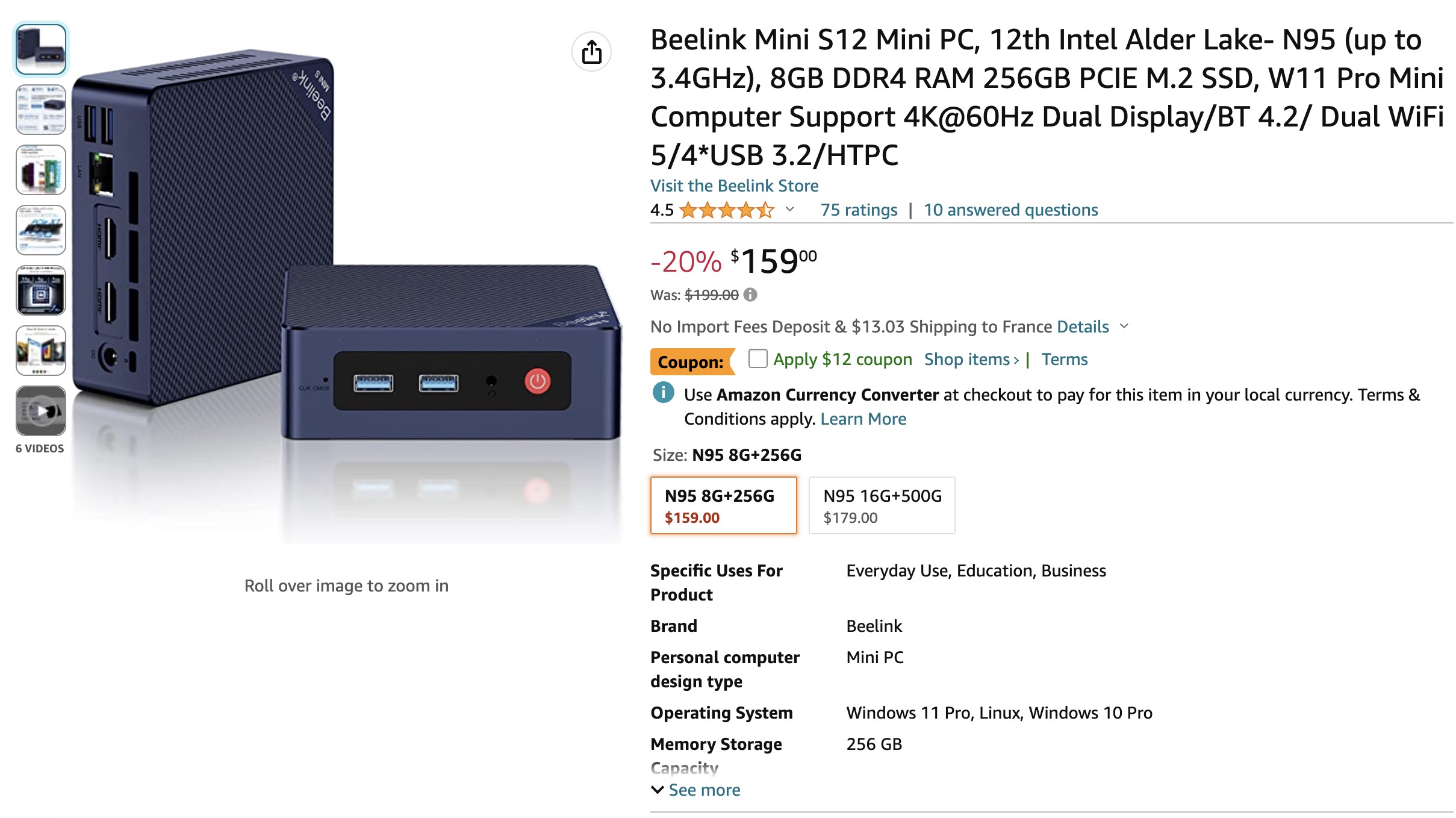Viewport: 1456px width, 818px height.
Task: Expand See more product specifications
Action: [x=705, y=790]
